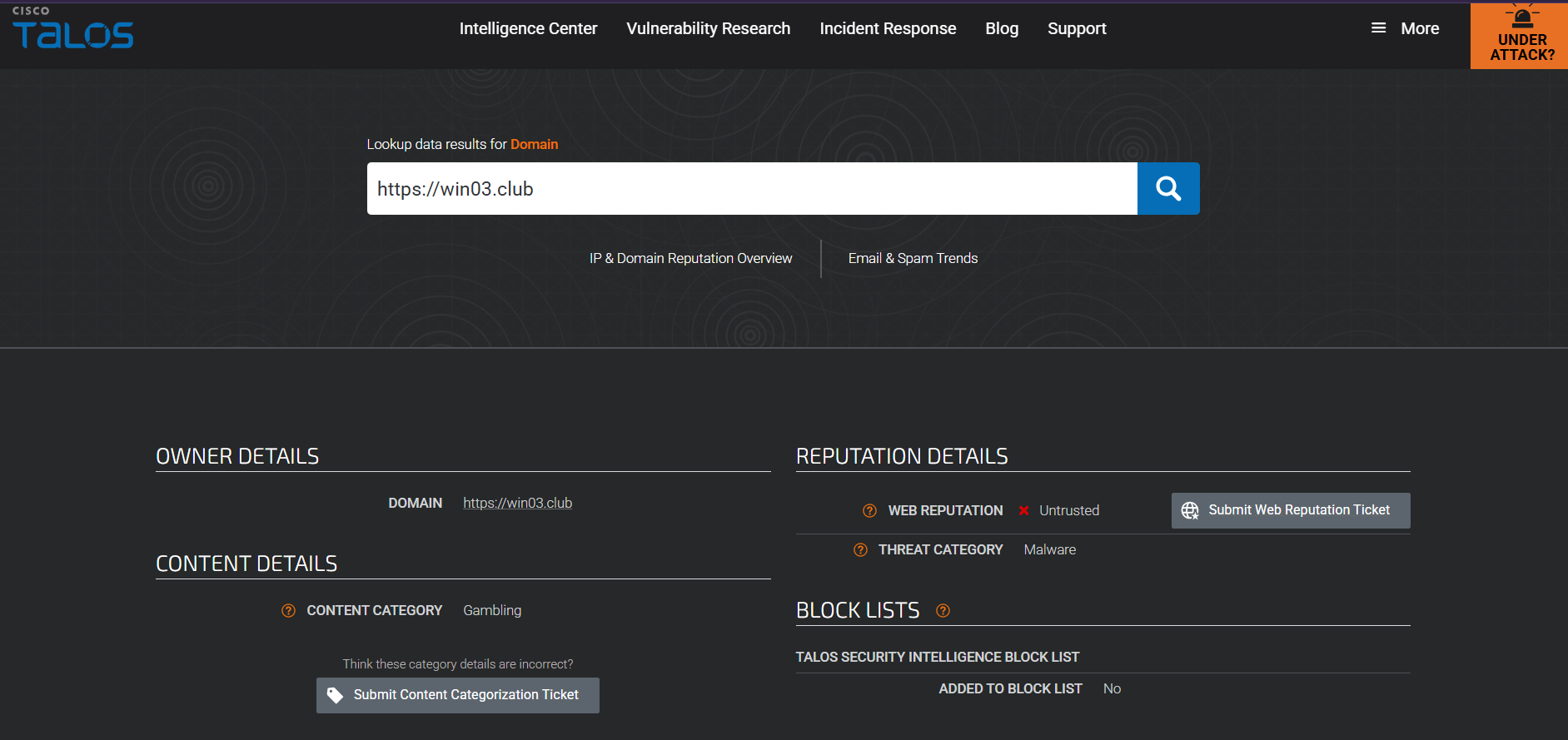Submit Web Reputation Ticket
This screenshot has width=1568, height=740.
point(1291,510)
